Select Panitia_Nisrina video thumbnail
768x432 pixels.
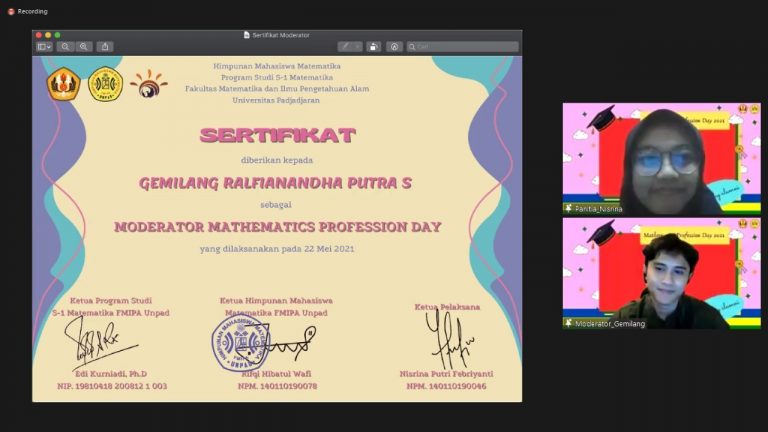[661, 158]
